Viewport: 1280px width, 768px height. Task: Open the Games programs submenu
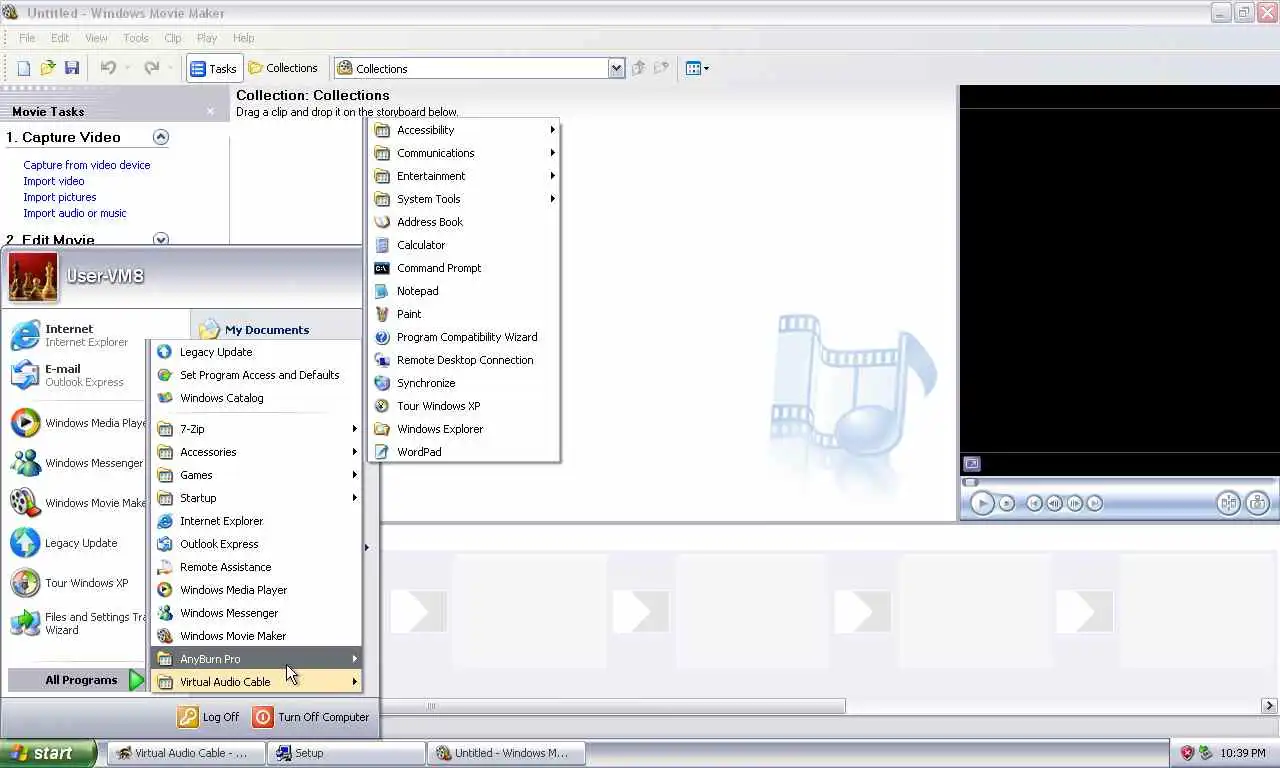pos(257,475)
